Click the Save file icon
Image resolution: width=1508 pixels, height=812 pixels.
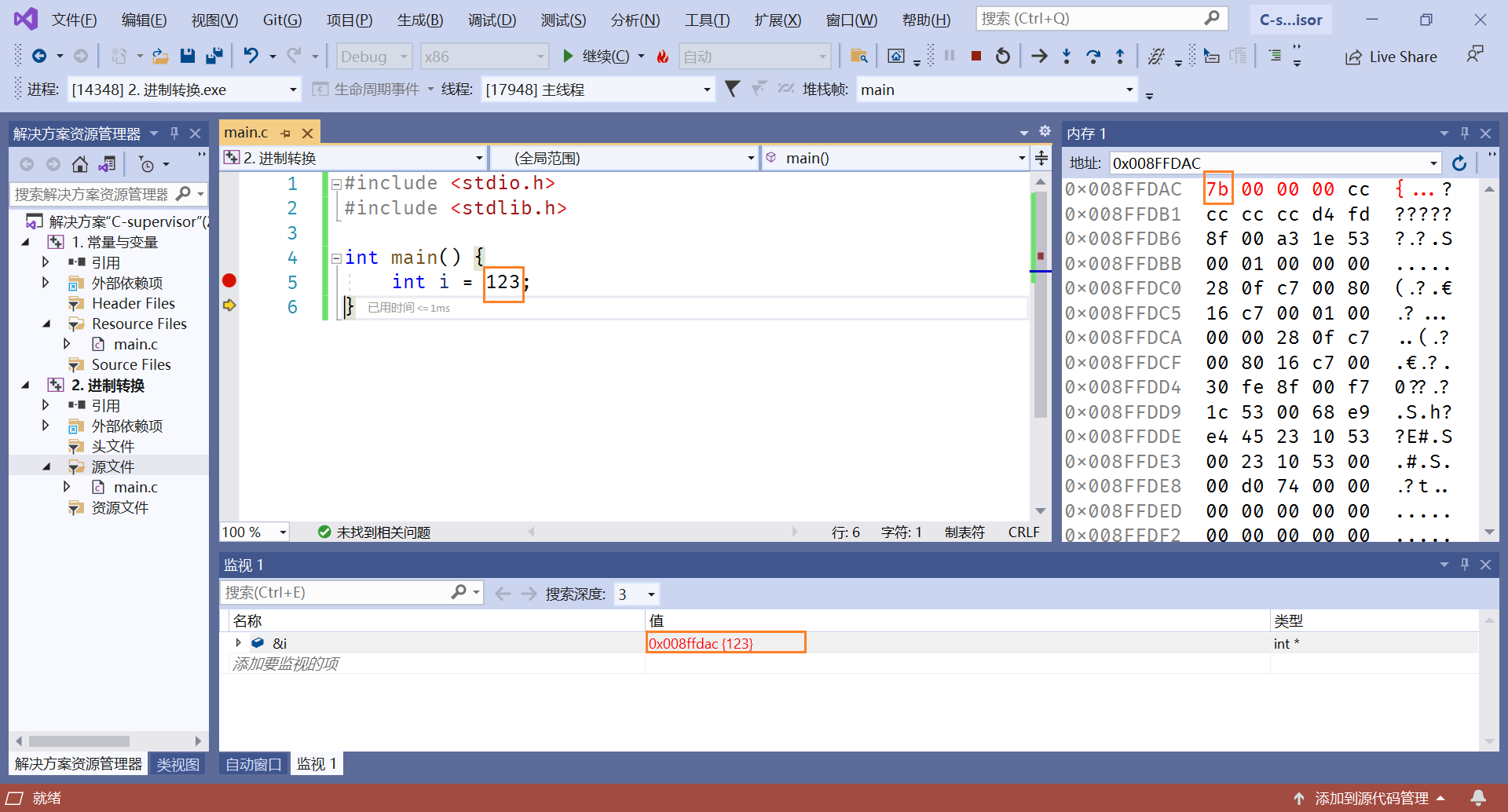187,56
